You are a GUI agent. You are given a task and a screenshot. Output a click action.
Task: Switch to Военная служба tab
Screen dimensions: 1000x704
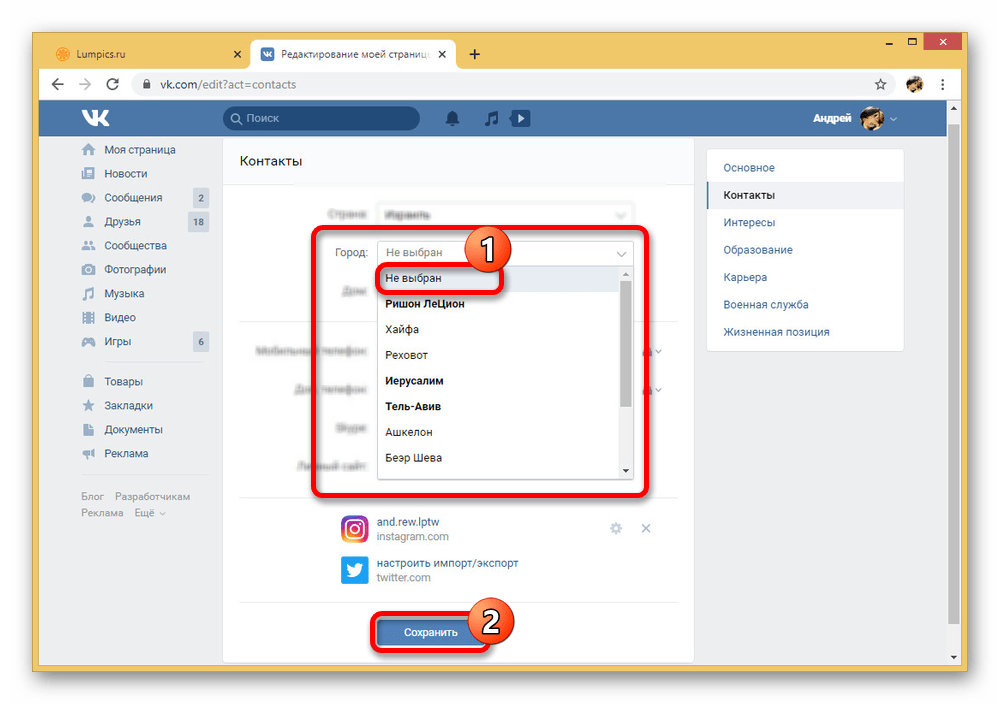pos(805,305)
